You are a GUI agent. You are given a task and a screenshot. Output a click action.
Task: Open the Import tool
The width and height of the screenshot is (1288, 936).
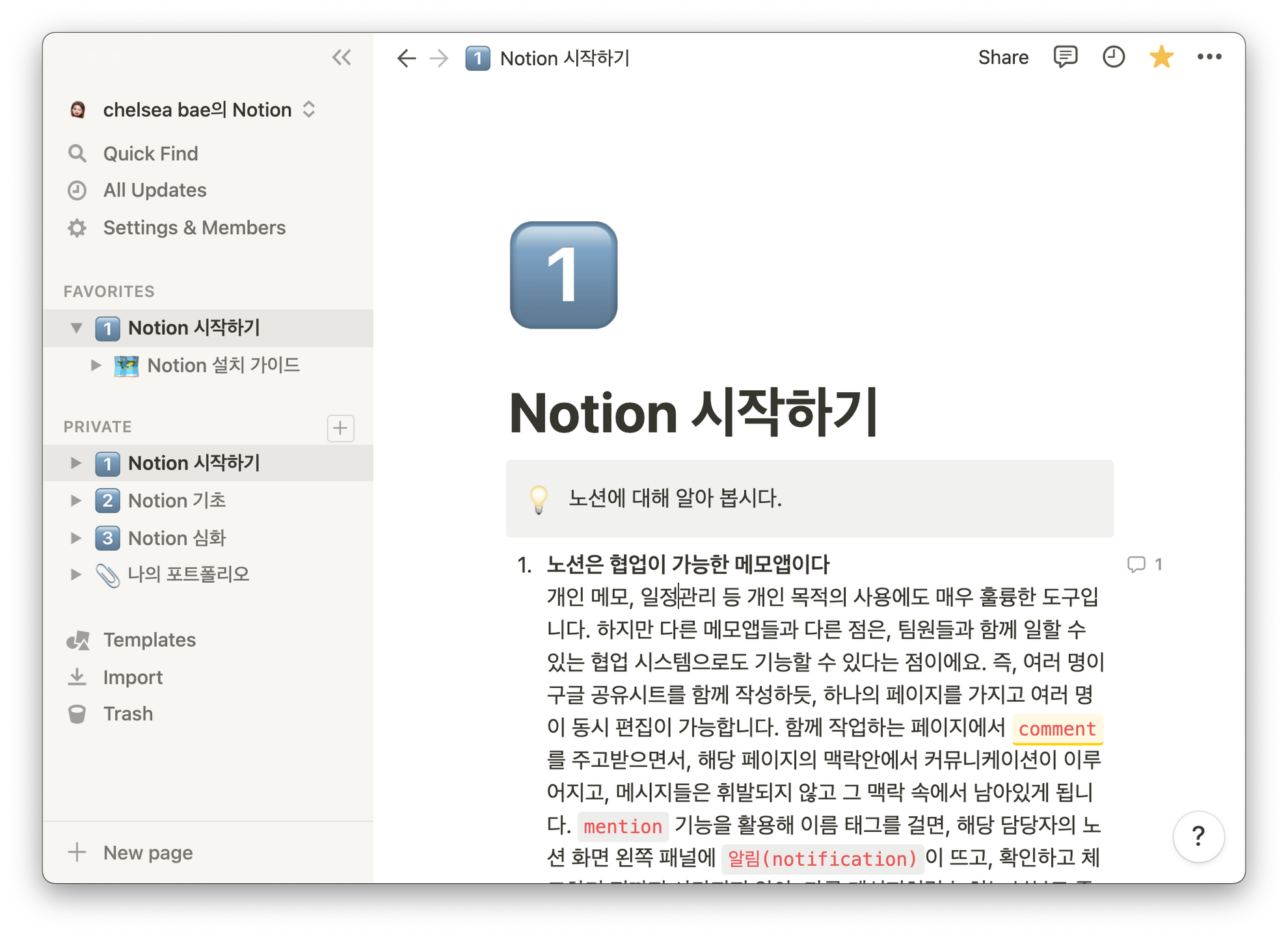click(x=133, y=676)
